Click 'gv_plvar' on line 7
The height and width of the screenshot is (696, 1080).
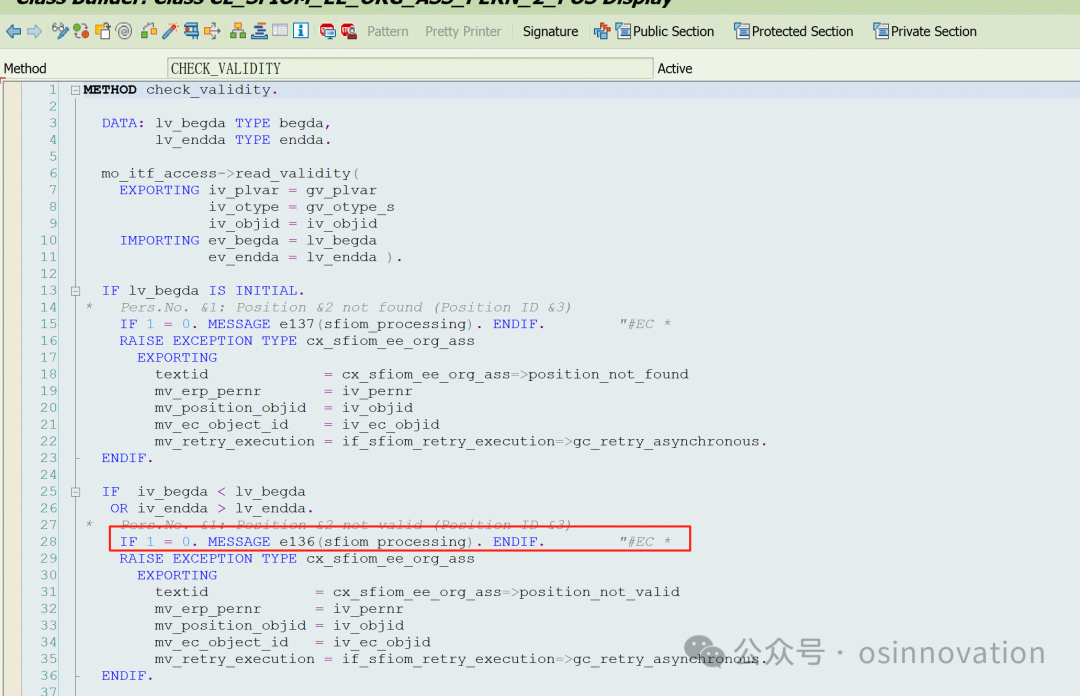coord(341,190)
